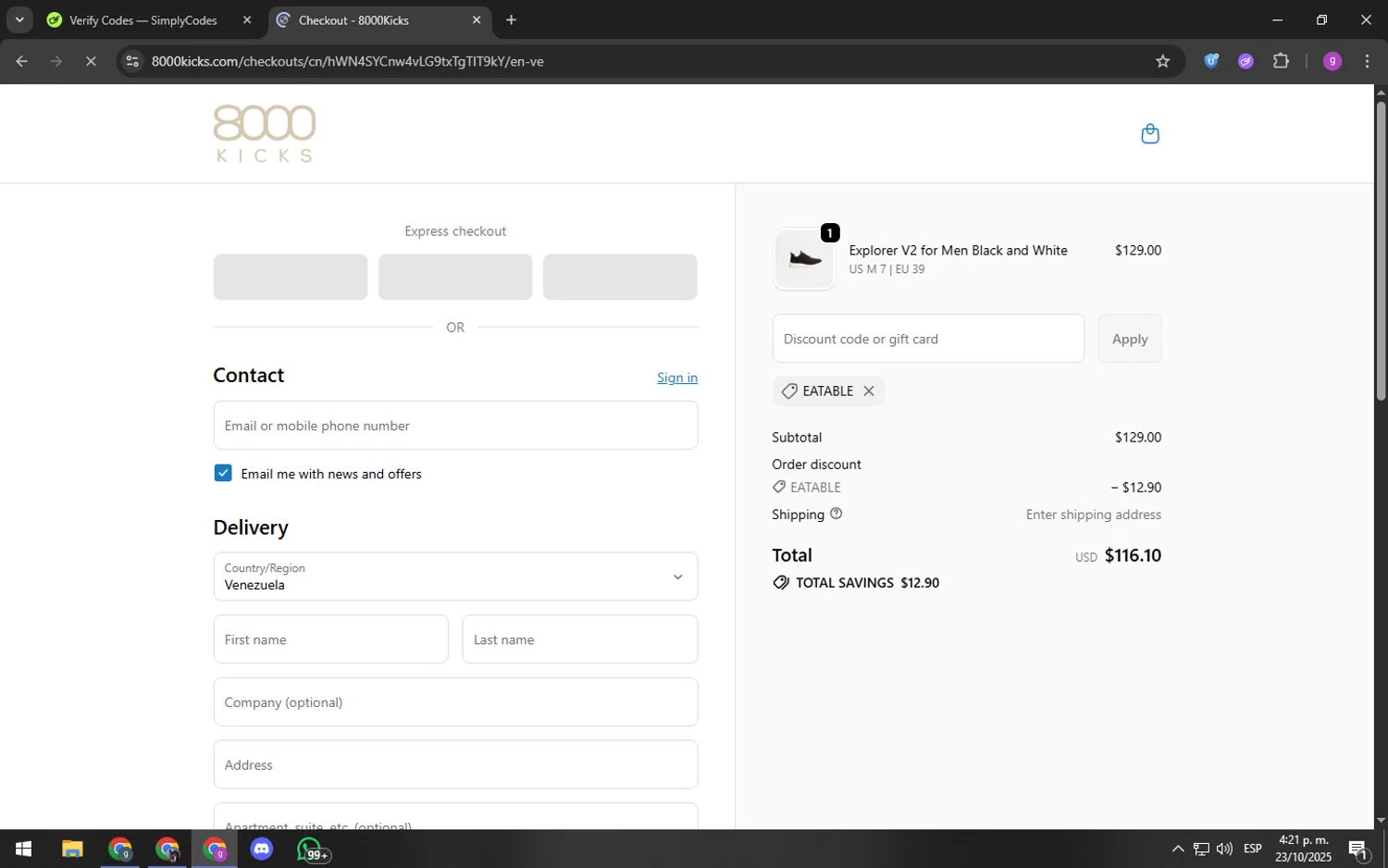Expand the Country/Region dropdown
The width and height of the screenshot is (1388, 868).
[x=455, y=576]
